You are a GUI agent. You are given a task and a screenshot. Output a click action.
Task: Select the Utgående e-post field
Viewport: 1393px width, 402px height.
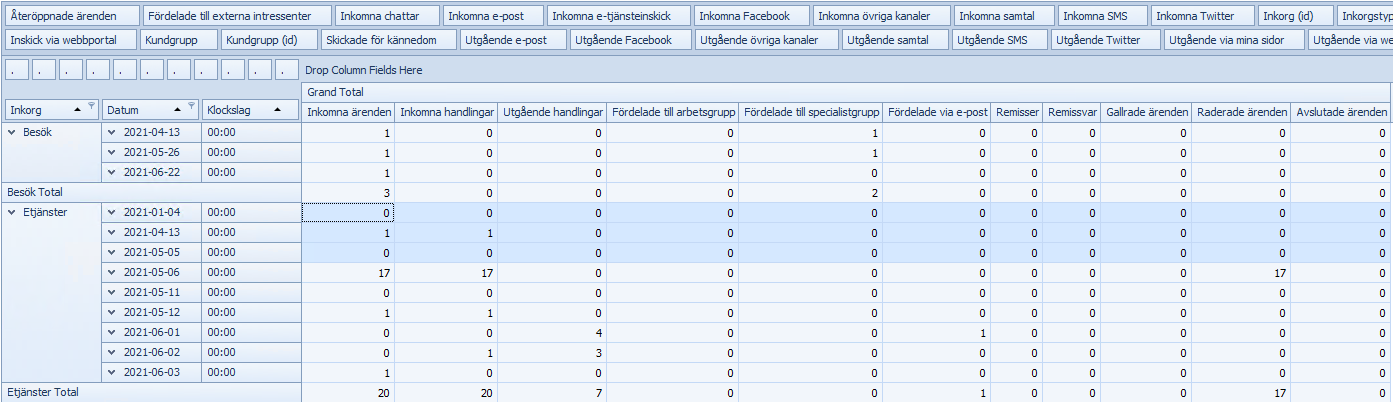point(513,40)
